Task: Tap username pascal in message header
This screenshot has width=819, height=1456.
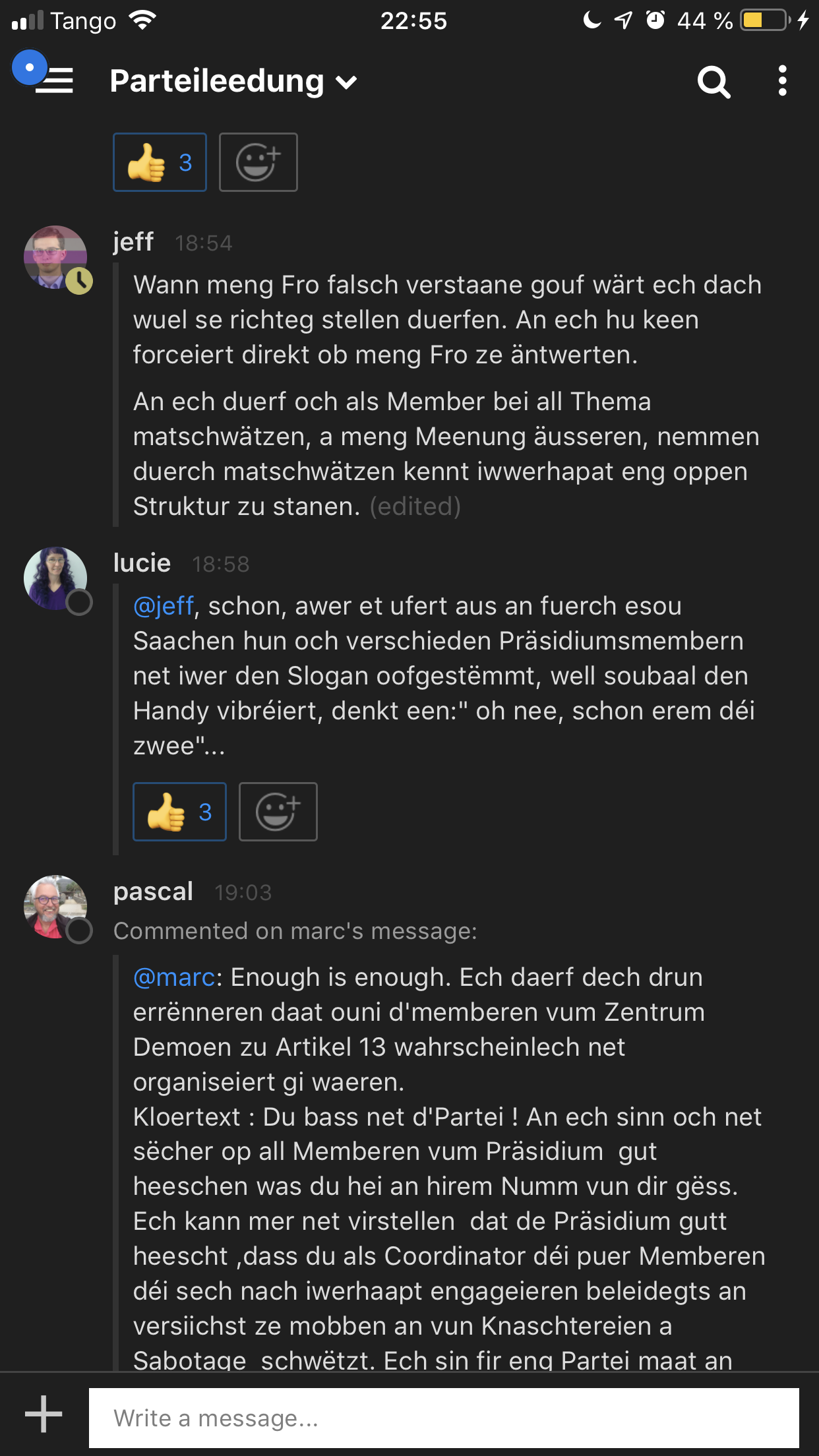Action: (x=153, y=892)
